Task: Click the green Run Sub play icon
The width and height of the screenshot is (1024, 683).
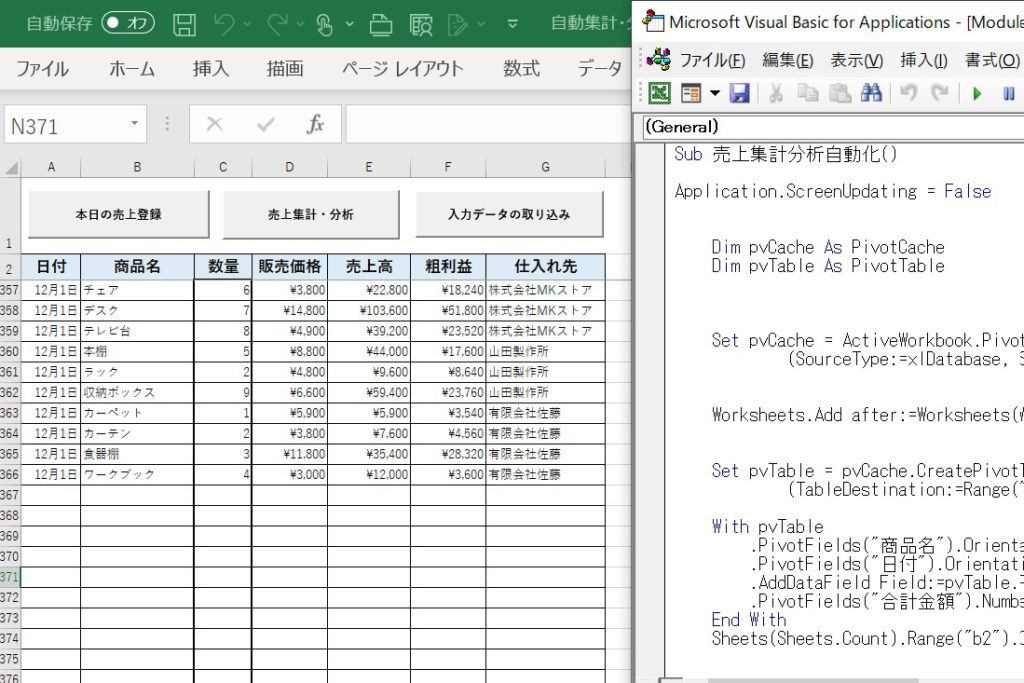Action: (977, 94)
